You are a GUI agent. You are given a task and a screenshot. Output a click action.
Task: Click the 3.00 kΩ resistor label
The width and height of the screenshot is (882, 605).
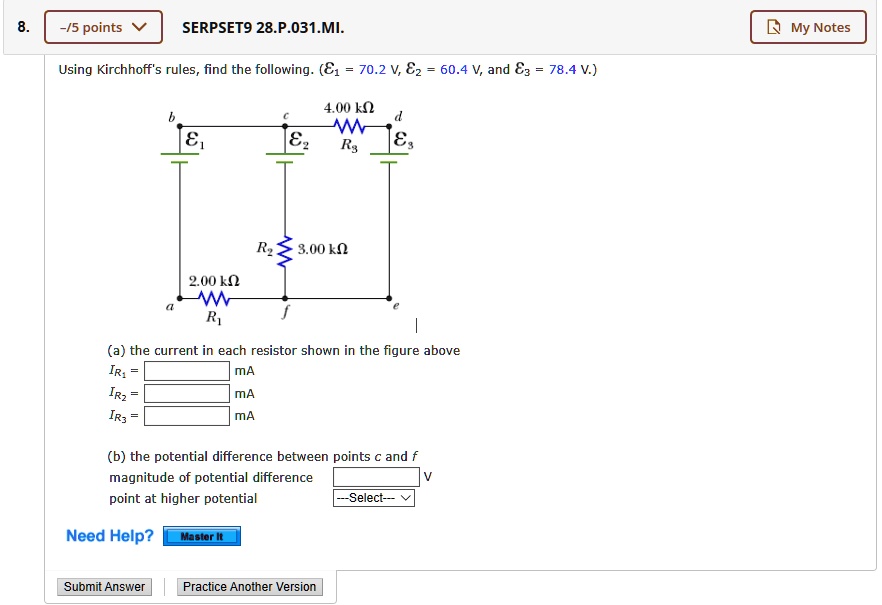pyautogui.click(x=323, y=249)
